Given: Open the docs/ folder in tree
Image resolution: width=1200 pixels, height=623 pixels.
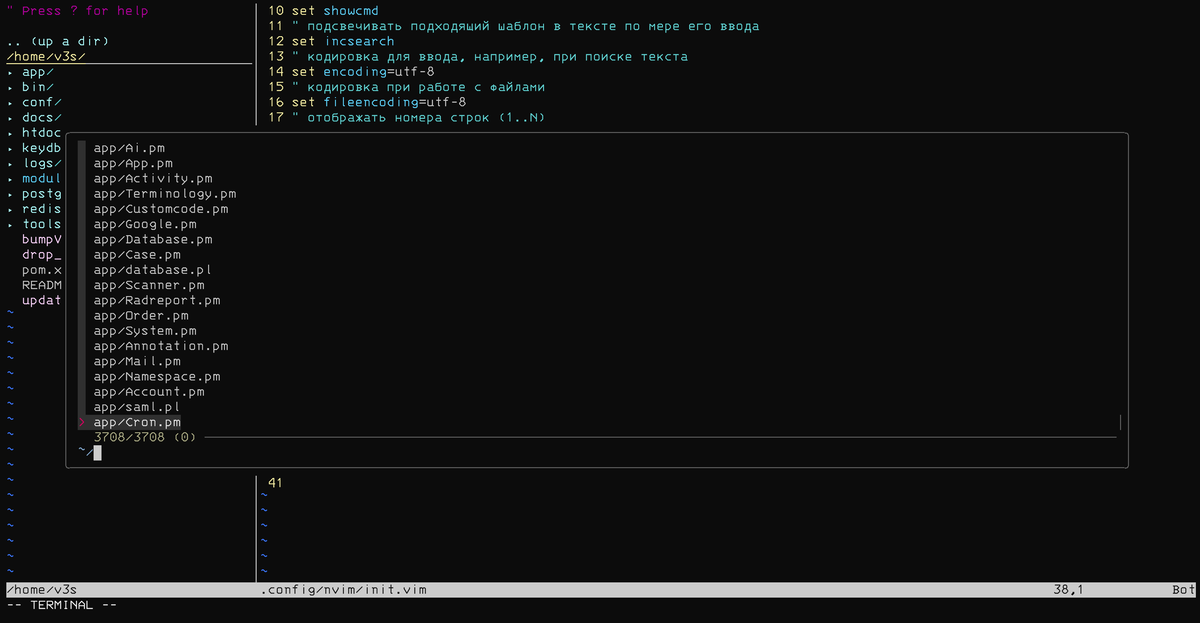Looking at the screenshot, I should point(42,118).
